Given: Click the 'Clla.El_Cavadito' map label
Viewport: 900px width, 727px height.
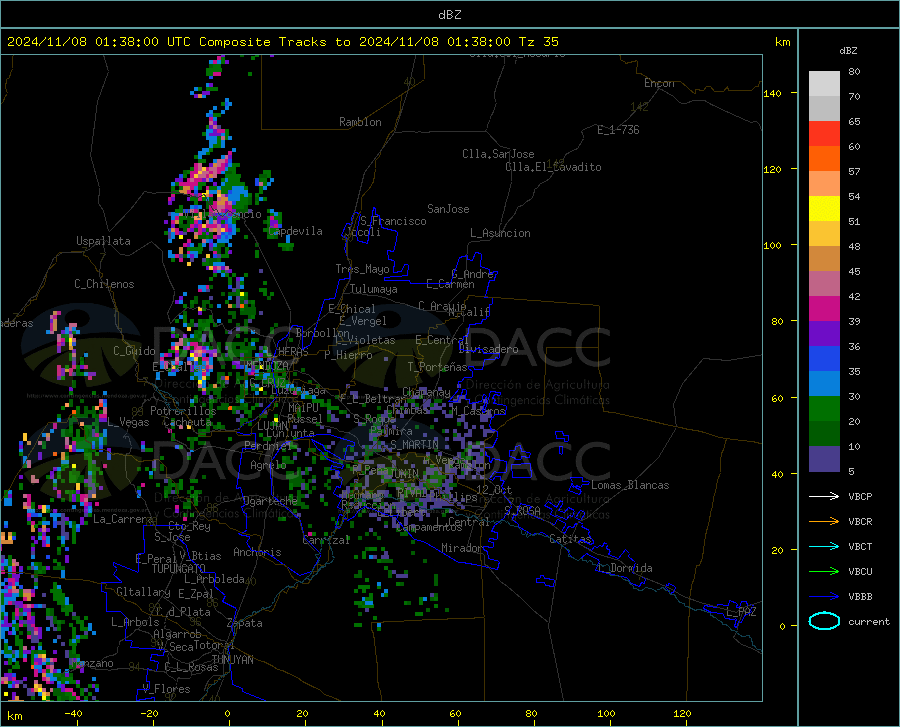Looking at the screenshot, I should pyautogui.click(x=553, y=167).
